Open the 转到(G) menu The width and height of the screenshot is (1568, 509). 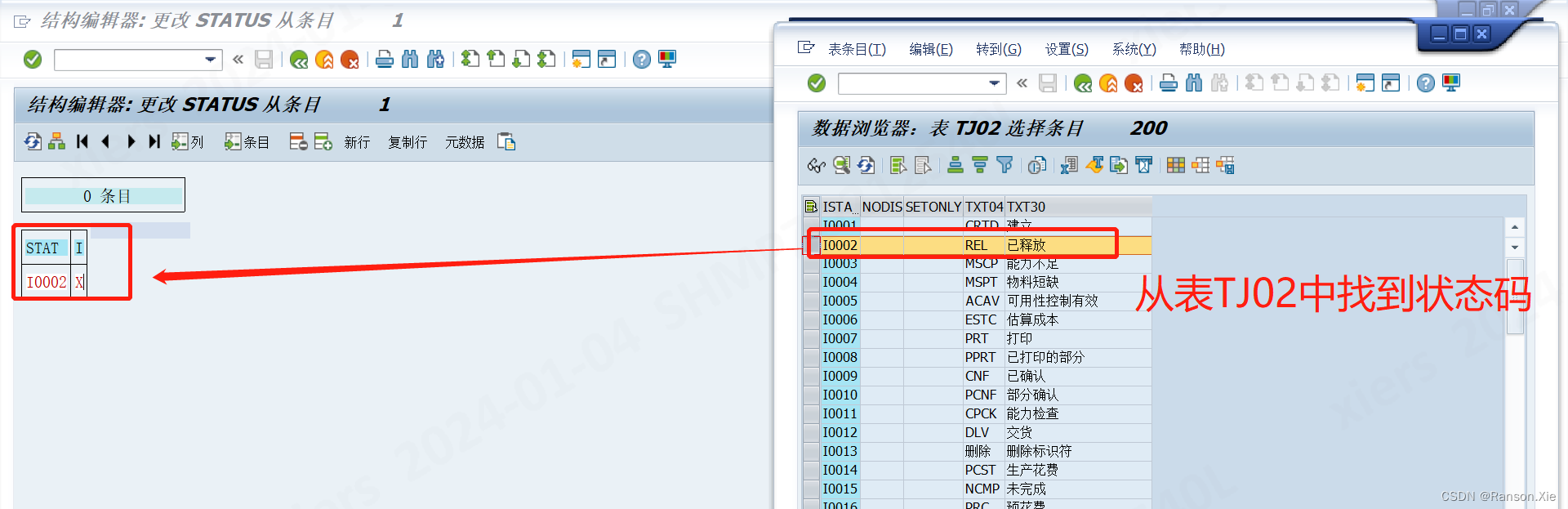pyautogui.click(x=998, y=49)
